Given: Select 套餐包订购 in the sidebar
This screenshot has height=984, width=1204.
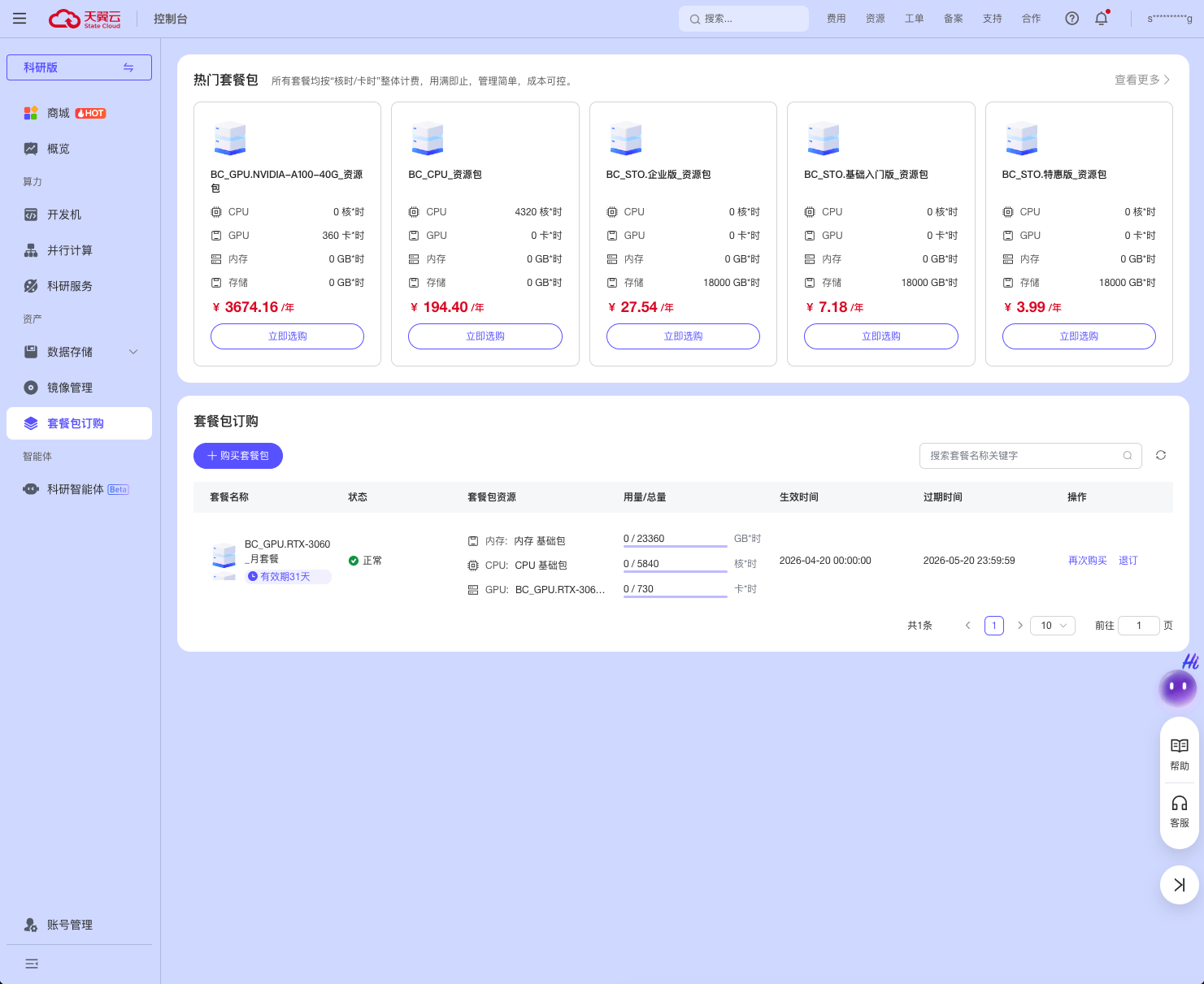Looking at the screenshot, I should (x=79, y=423).
